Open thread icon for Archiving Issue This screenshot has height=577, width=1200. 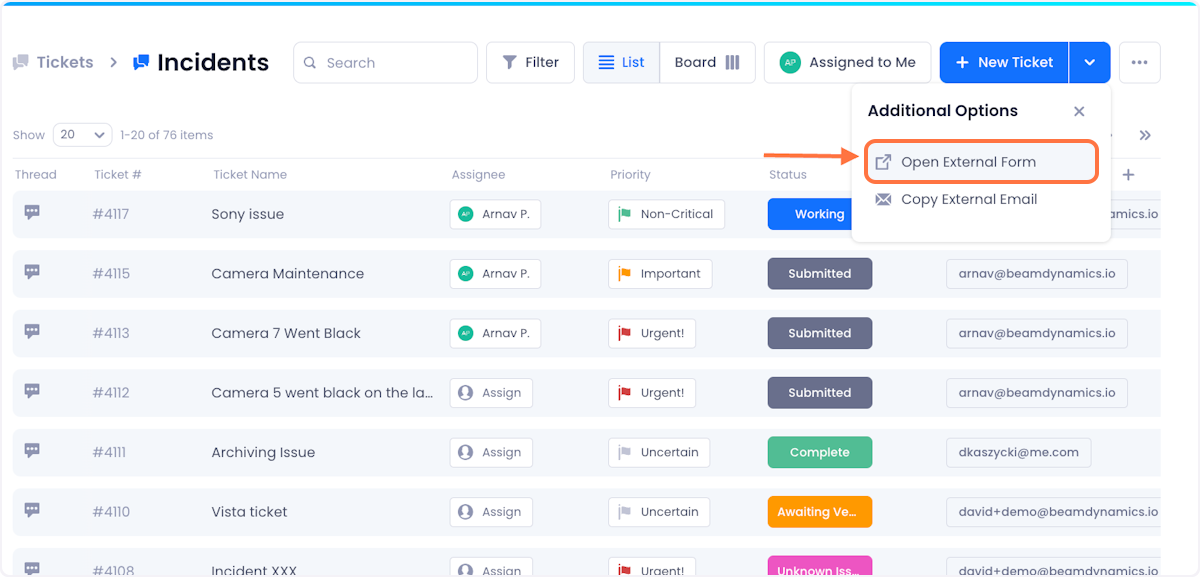(x=32, y=451)
